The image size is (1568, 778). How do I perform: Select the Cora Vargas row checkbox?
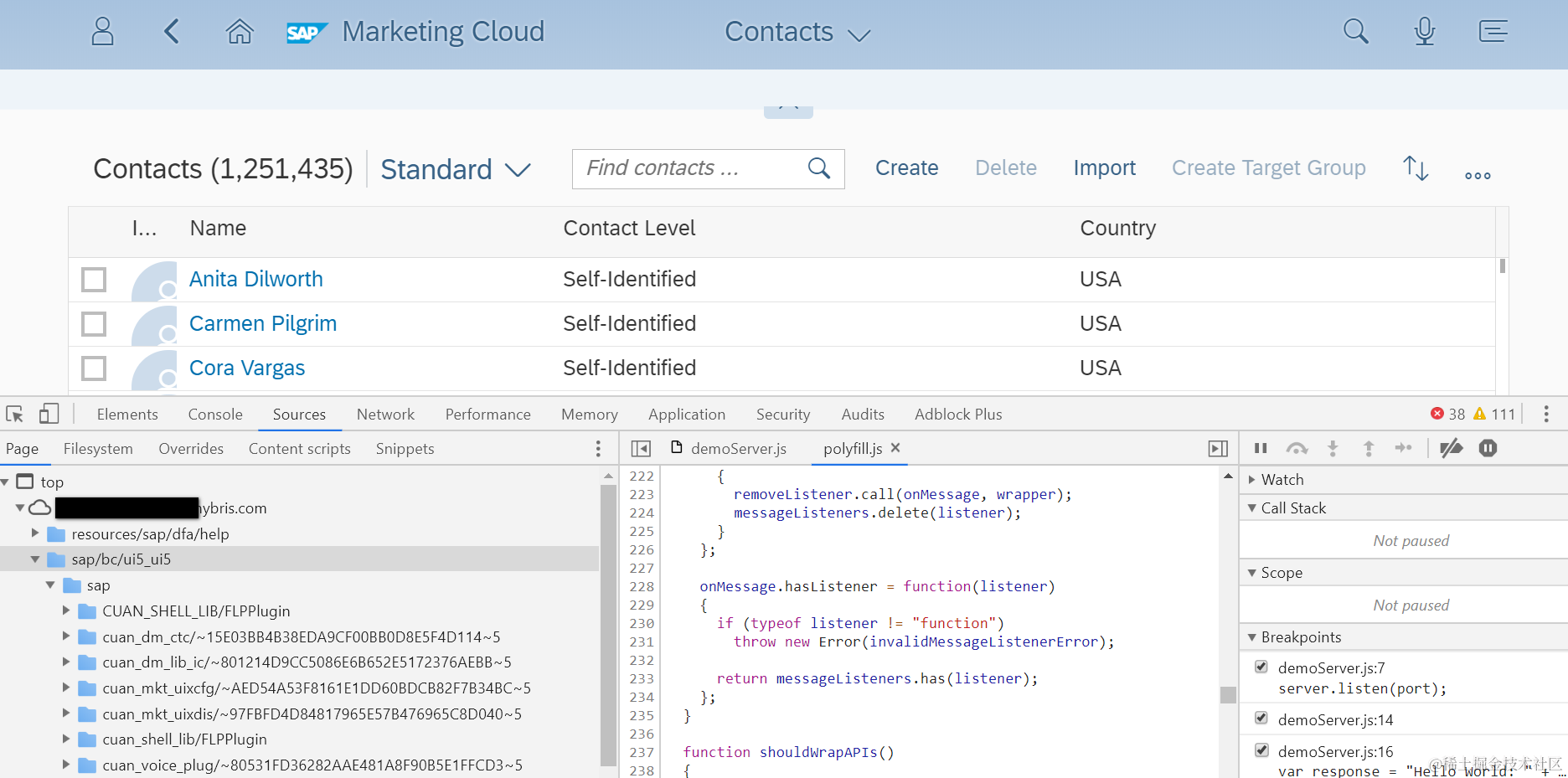click(x=94, y=368)
